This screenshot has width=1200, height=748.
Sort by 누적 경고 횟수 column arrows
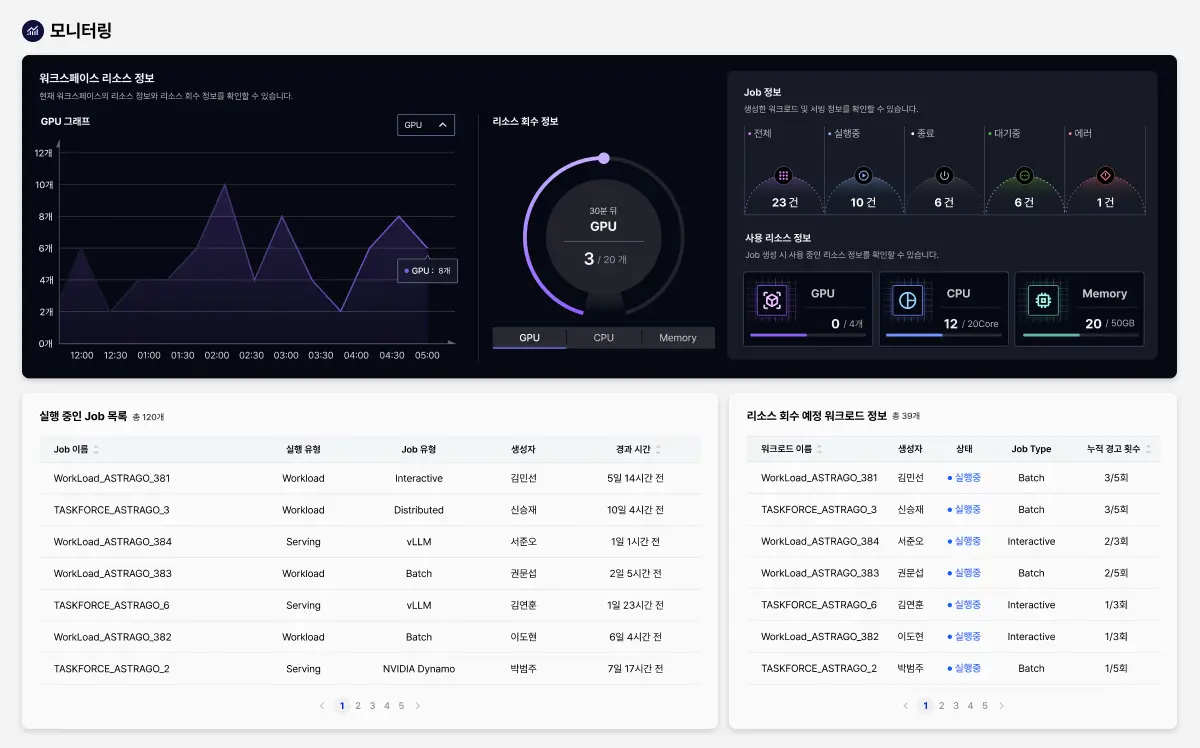(1149, 450)
